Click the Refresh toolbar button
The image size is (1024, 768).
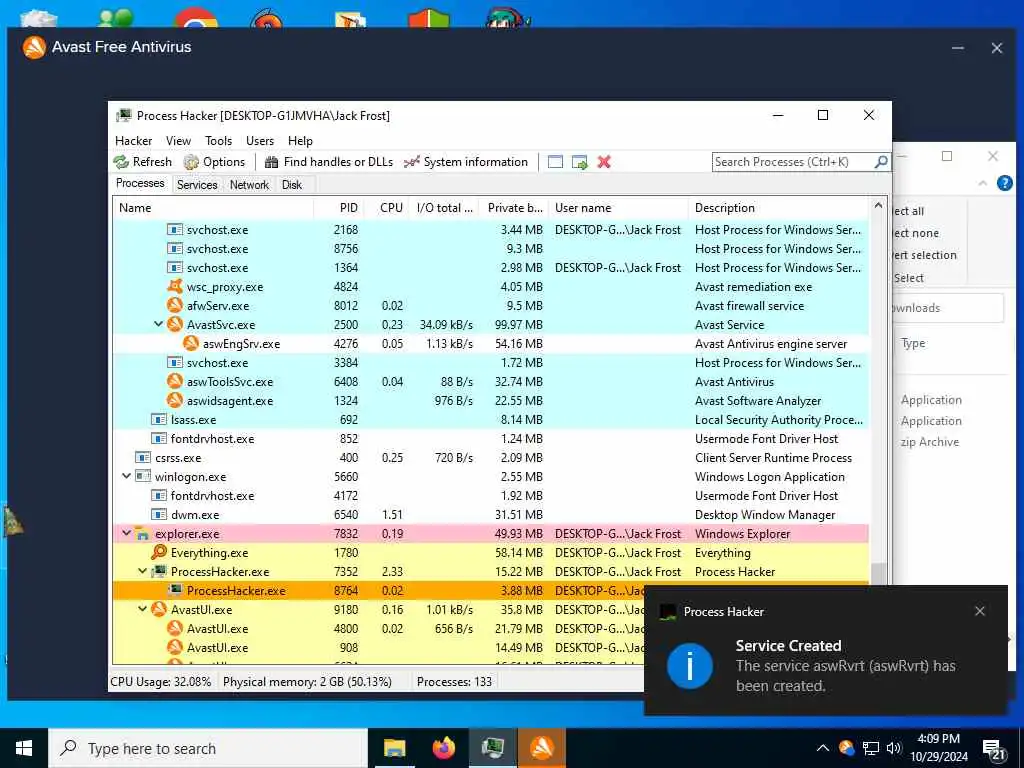[142, 162]
